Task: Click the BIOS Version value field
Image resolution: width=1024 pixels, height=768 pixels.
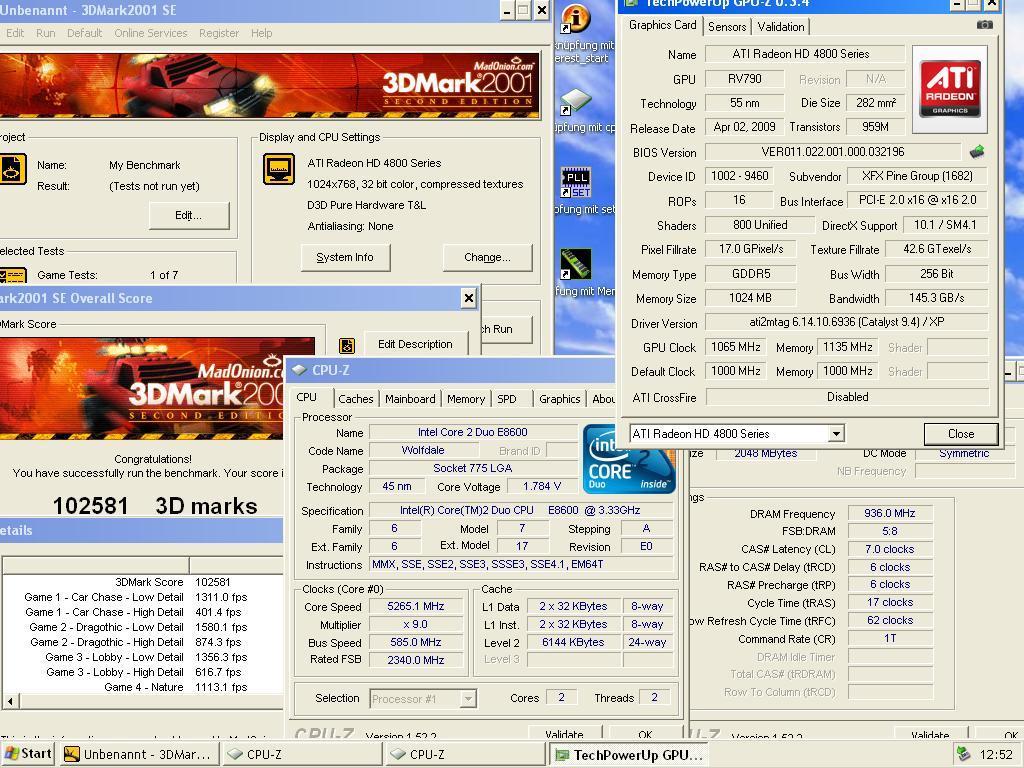Action: click(x=833, y=152)
